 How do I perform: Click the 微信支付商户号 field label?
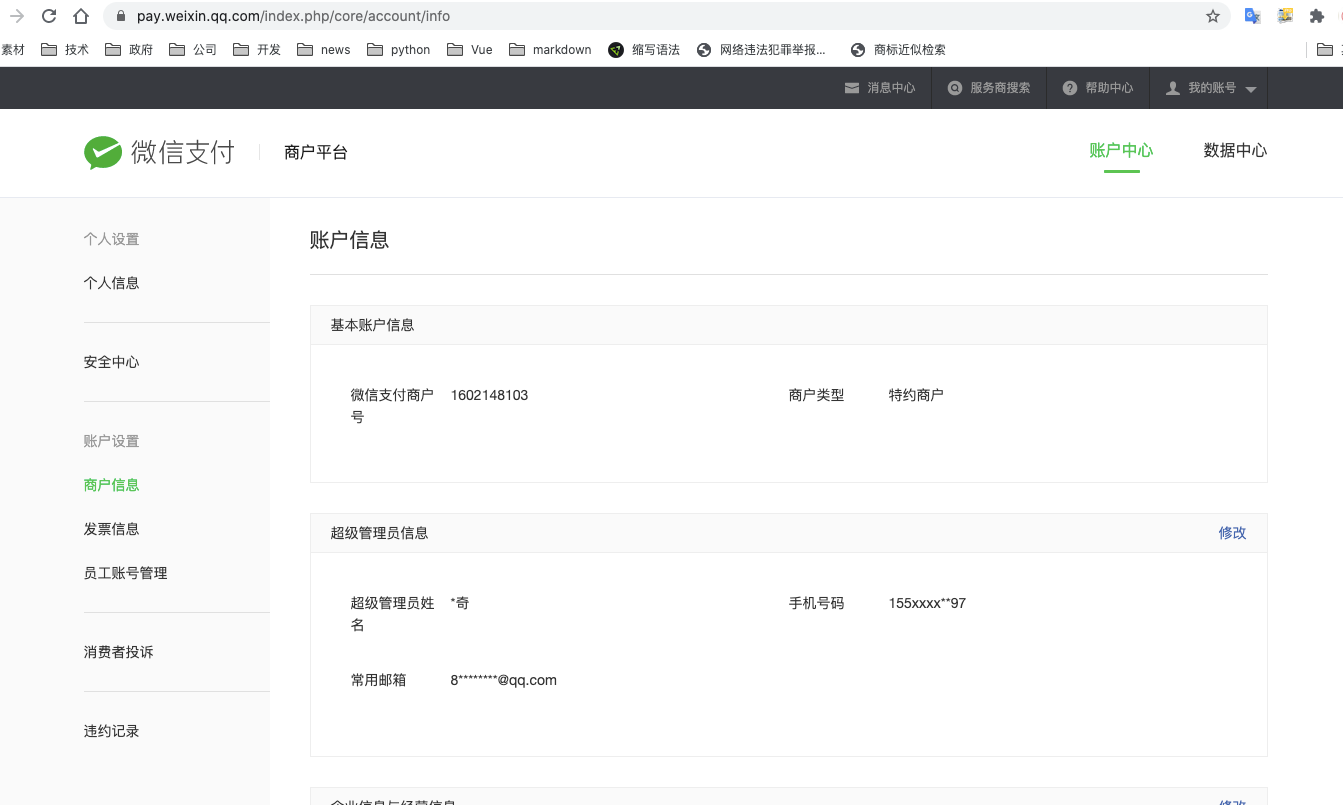pyautogui.click(x=392, y=406)
